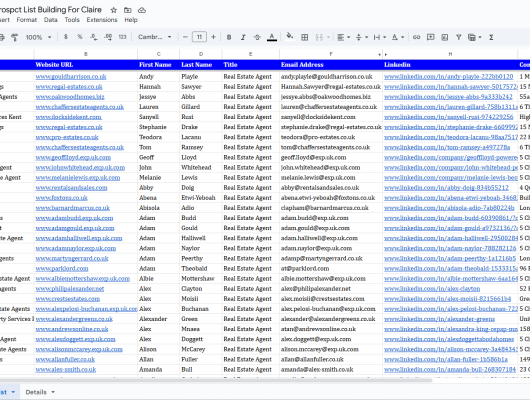The width and height of the screenshot is (530, 400).
Task: Open horizontal align dropdown
Action: click(x=343, y=37)
